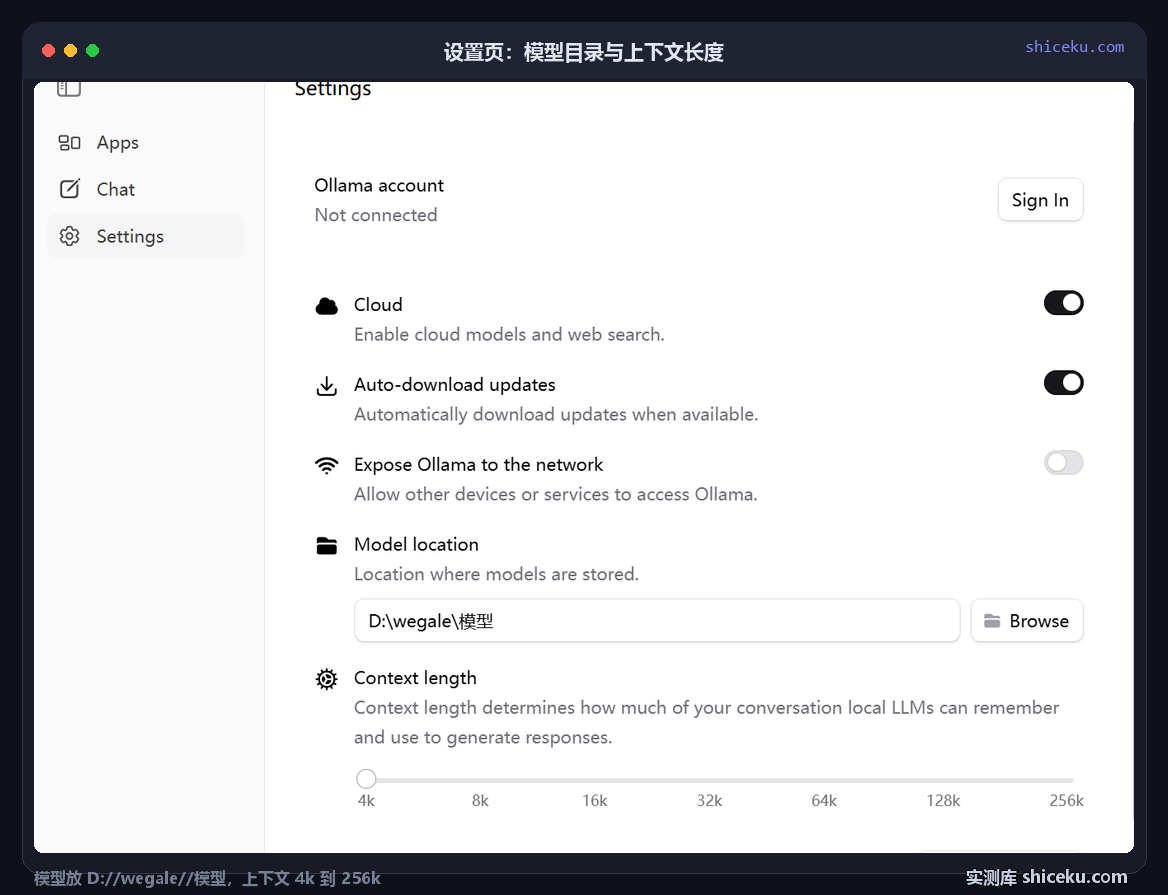
Task: Click 'Auto-download updates' setting label
Action: [454, 384]
